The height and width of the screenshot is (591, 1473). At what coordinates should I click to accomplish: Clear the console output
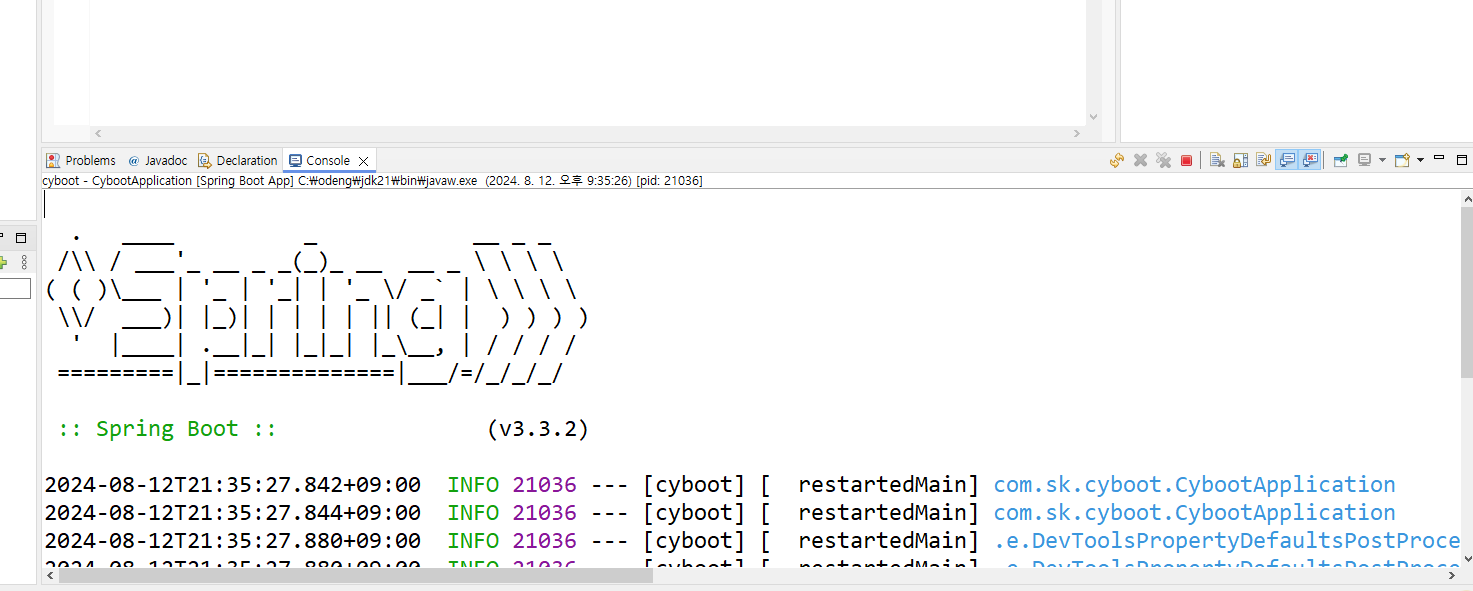[1217, 160]
